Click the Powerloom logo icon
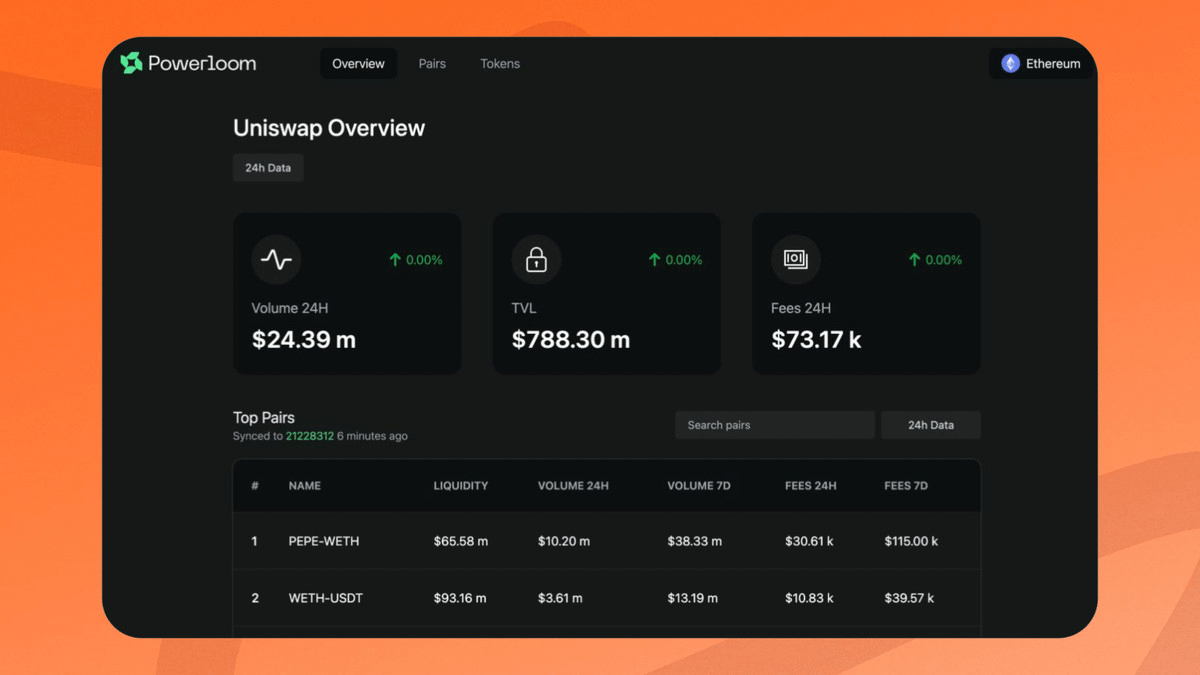The width and height of the screenshot is (1200, 675). pos(131,63)
